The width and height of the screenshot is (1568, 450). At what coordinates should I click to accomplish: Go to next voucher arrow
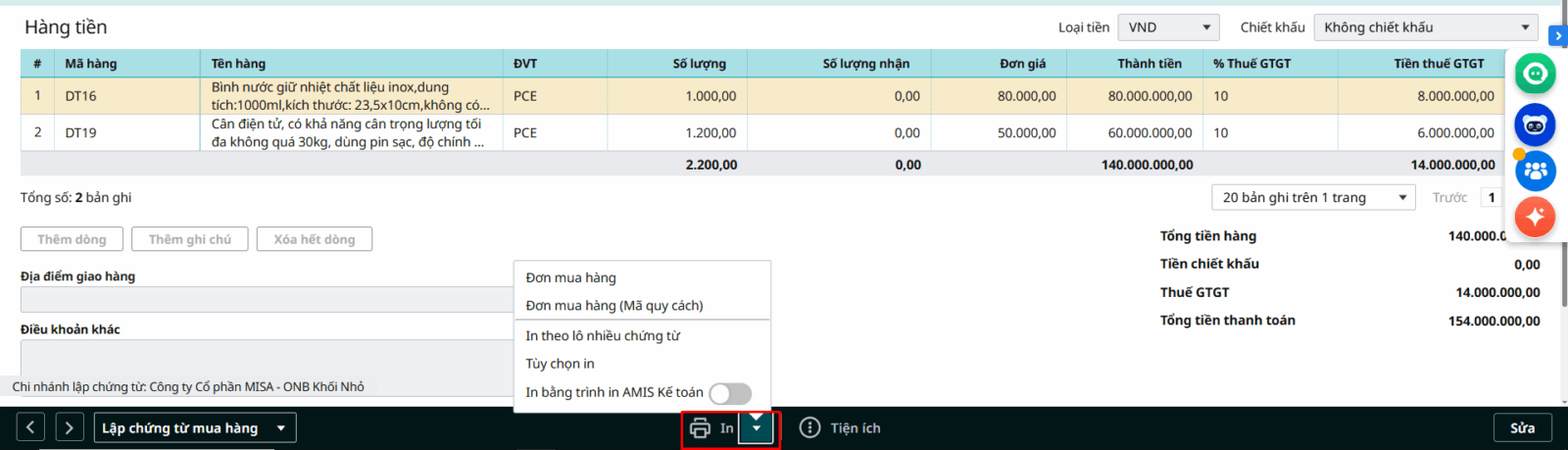69,427
